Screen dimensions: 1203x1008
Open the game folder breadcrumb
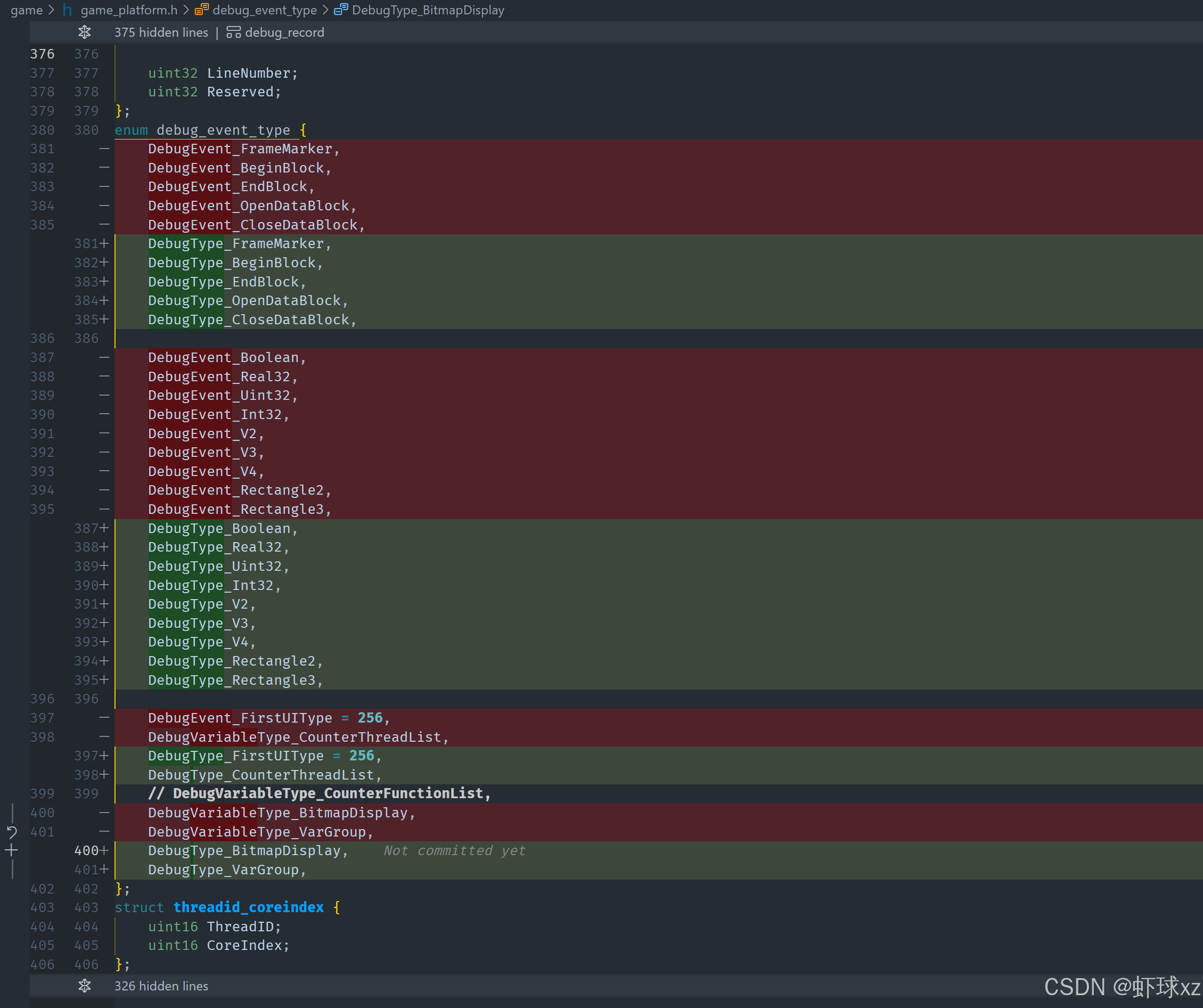(x=26, y=10)
